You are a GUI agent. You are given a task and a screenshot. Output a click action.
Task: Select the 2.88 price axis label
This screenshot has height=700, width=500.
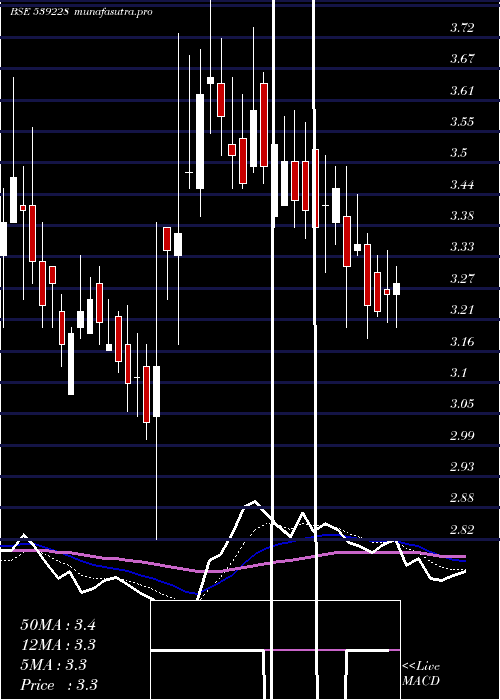[x=462, y=498]
